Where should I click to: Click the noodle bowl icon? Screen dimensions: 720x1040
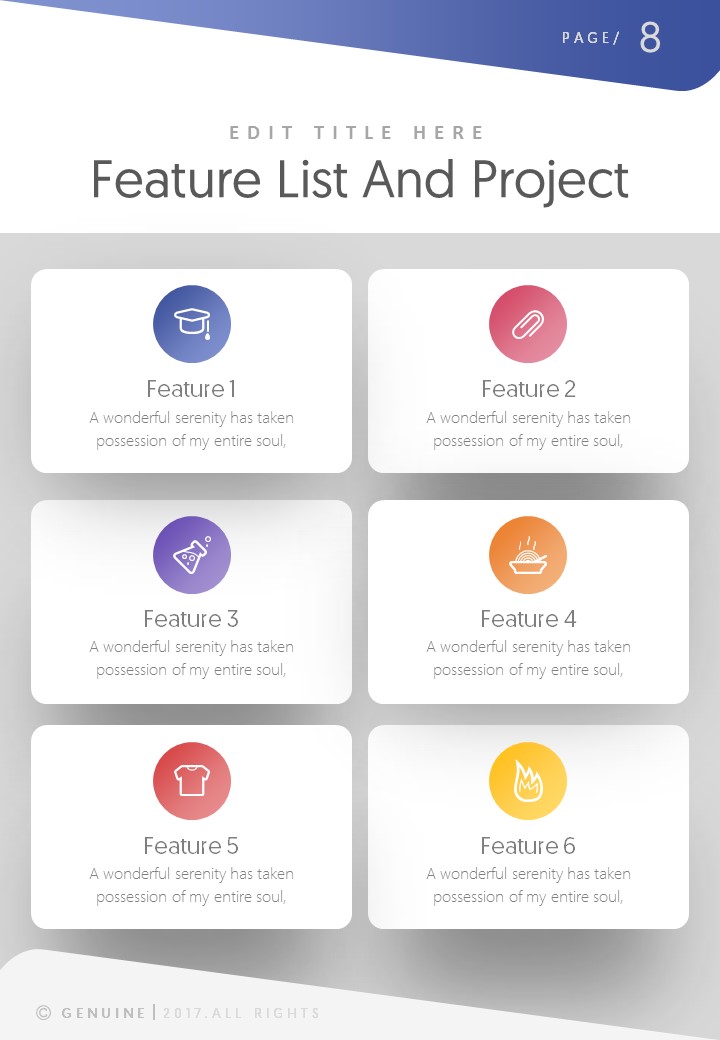(x=528, y=554)
